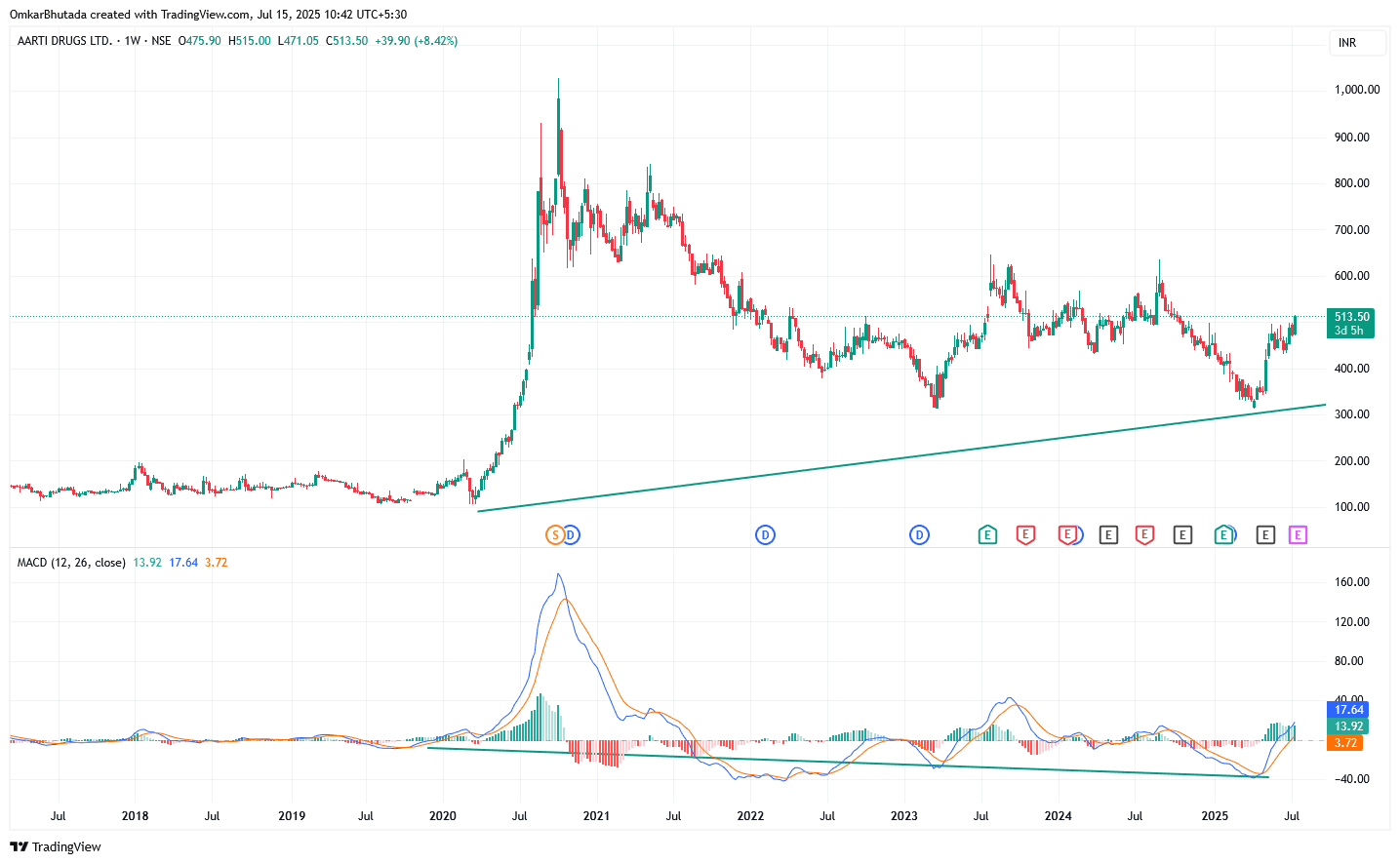The image size is (1400, 864).
Task: Open the black E earnings marker near May 2025
Action: [1265, 534]
